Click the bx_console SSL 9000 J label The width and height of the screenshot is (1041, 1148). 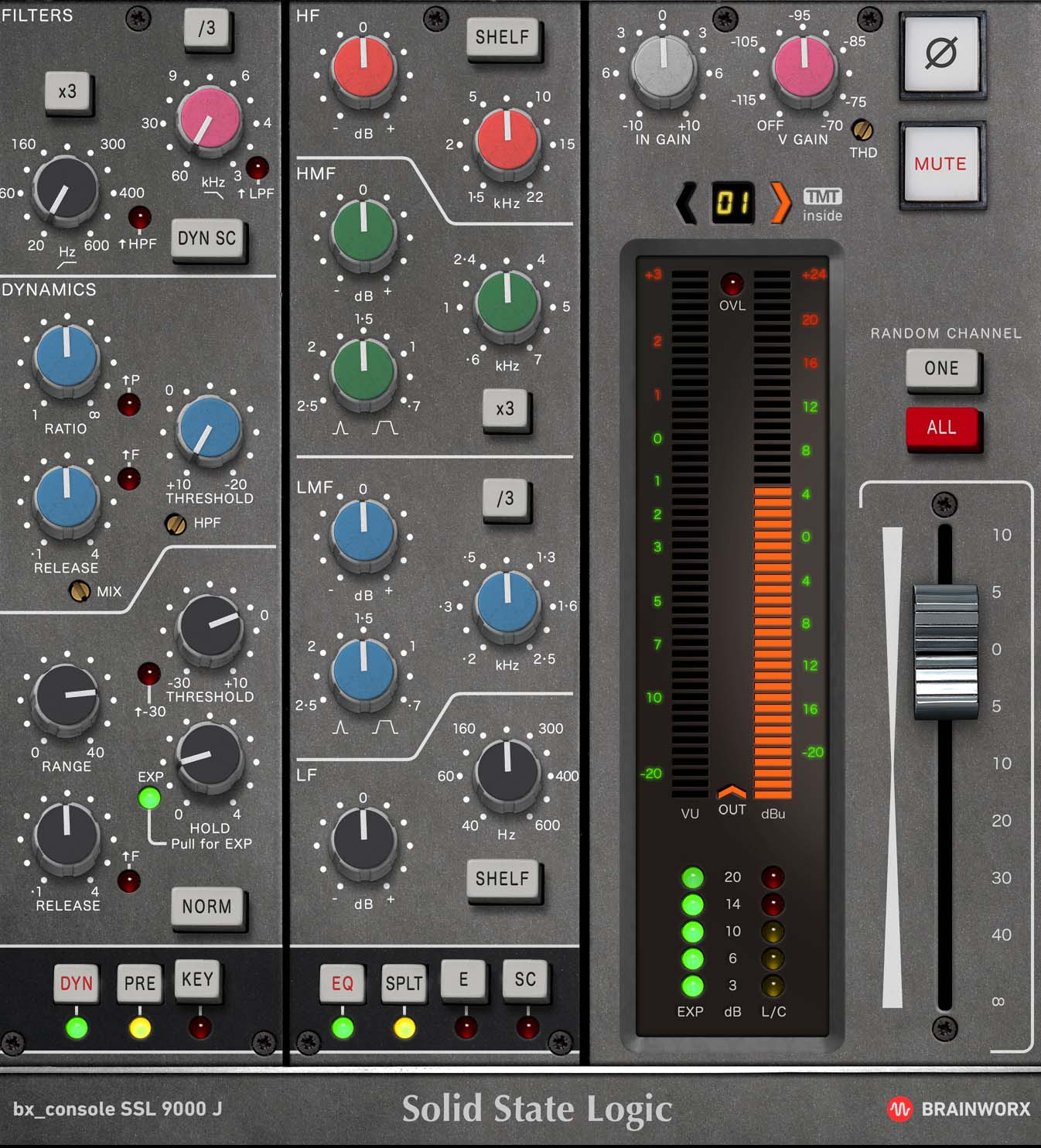coord(118,1109)
